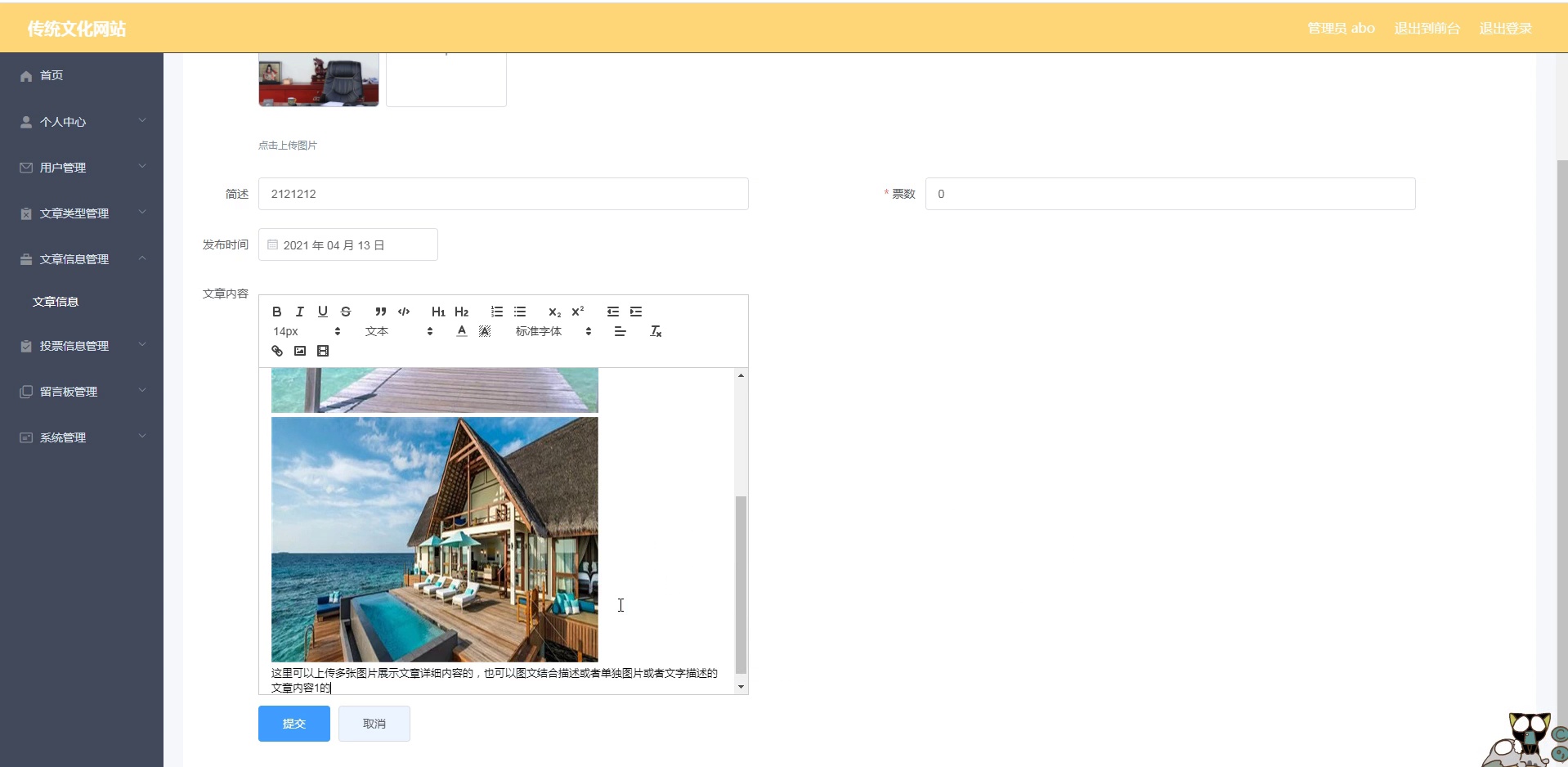Viewport: 1568px width, 767px height.
Task: Focus the 简述 input field
Action: [504, 194]
